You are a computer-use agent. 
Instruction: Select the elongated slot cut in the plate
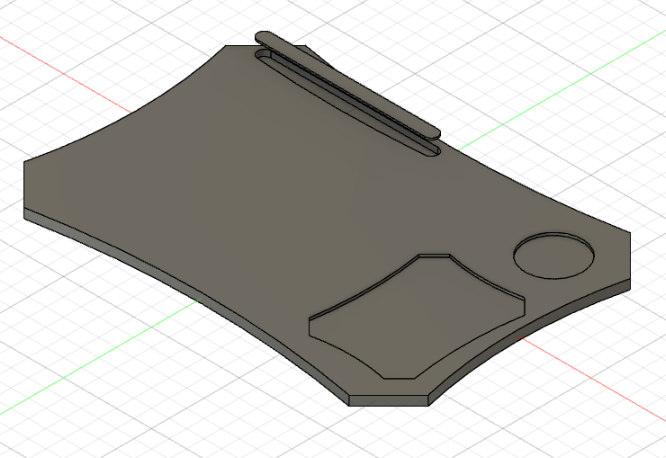point(347,105)
